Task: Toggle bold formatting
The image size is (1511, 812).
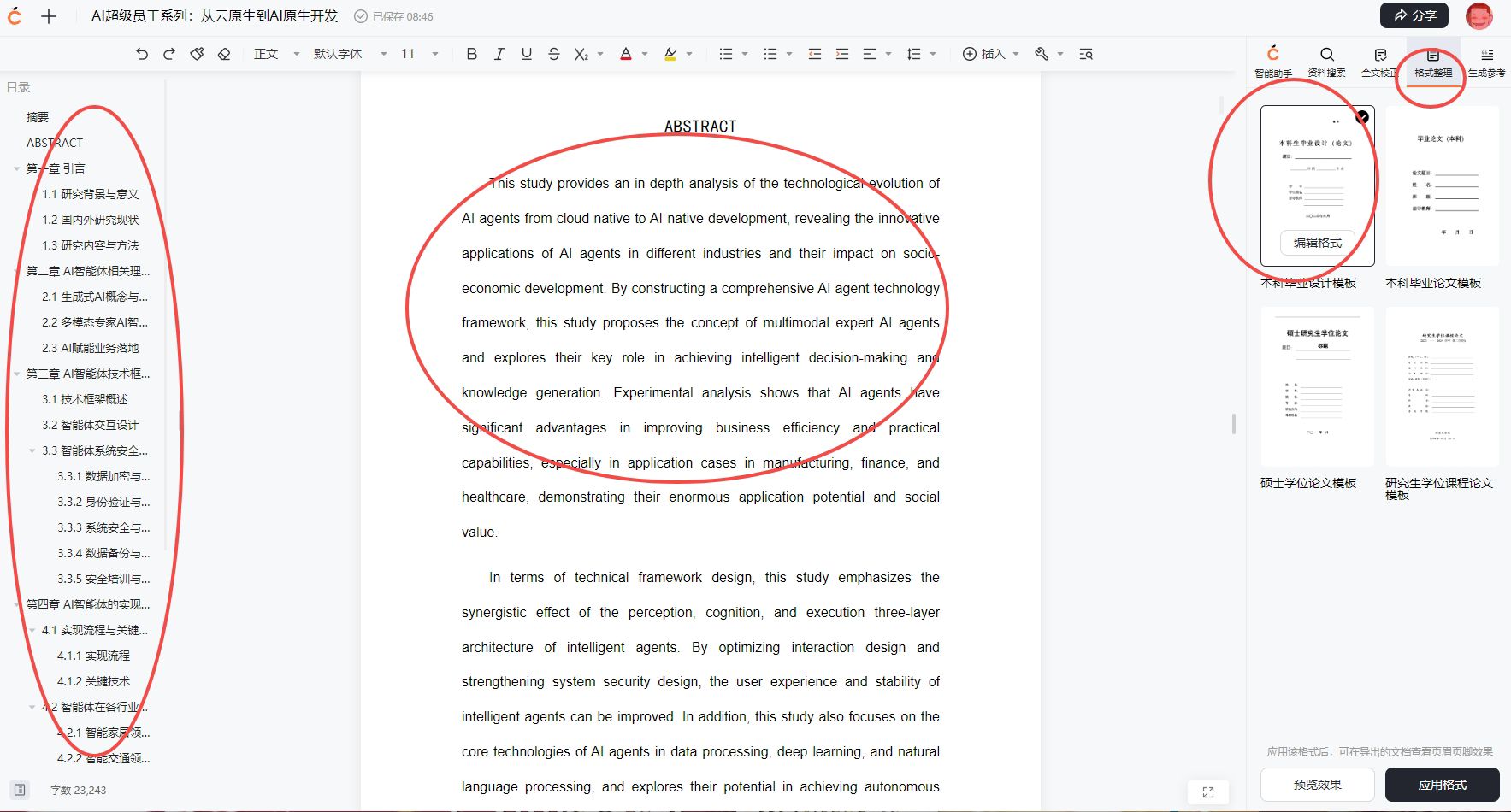Action: pos(471,54)
